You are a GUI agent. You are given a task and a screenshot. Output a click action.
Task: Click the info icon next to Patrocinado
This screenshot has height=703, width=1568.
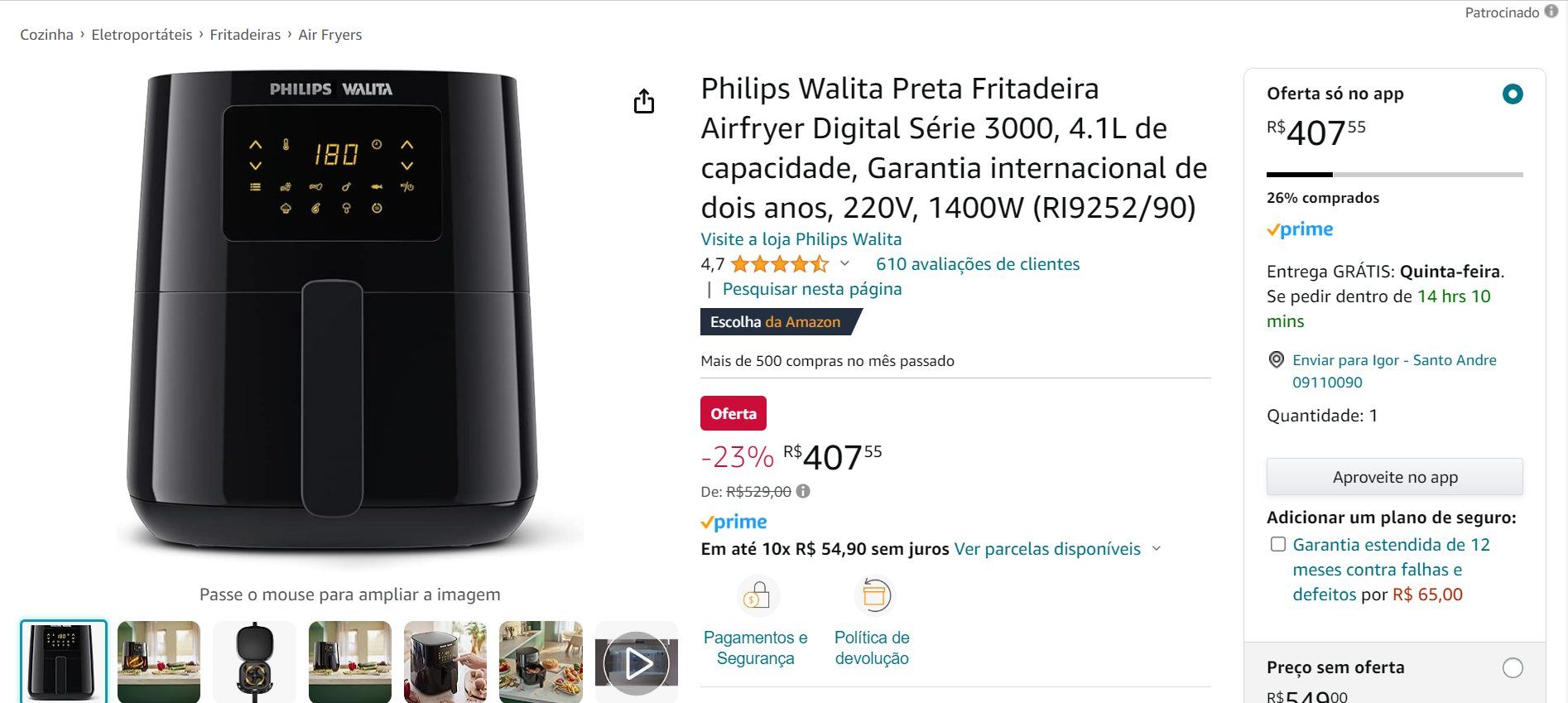pos(1551,12)
